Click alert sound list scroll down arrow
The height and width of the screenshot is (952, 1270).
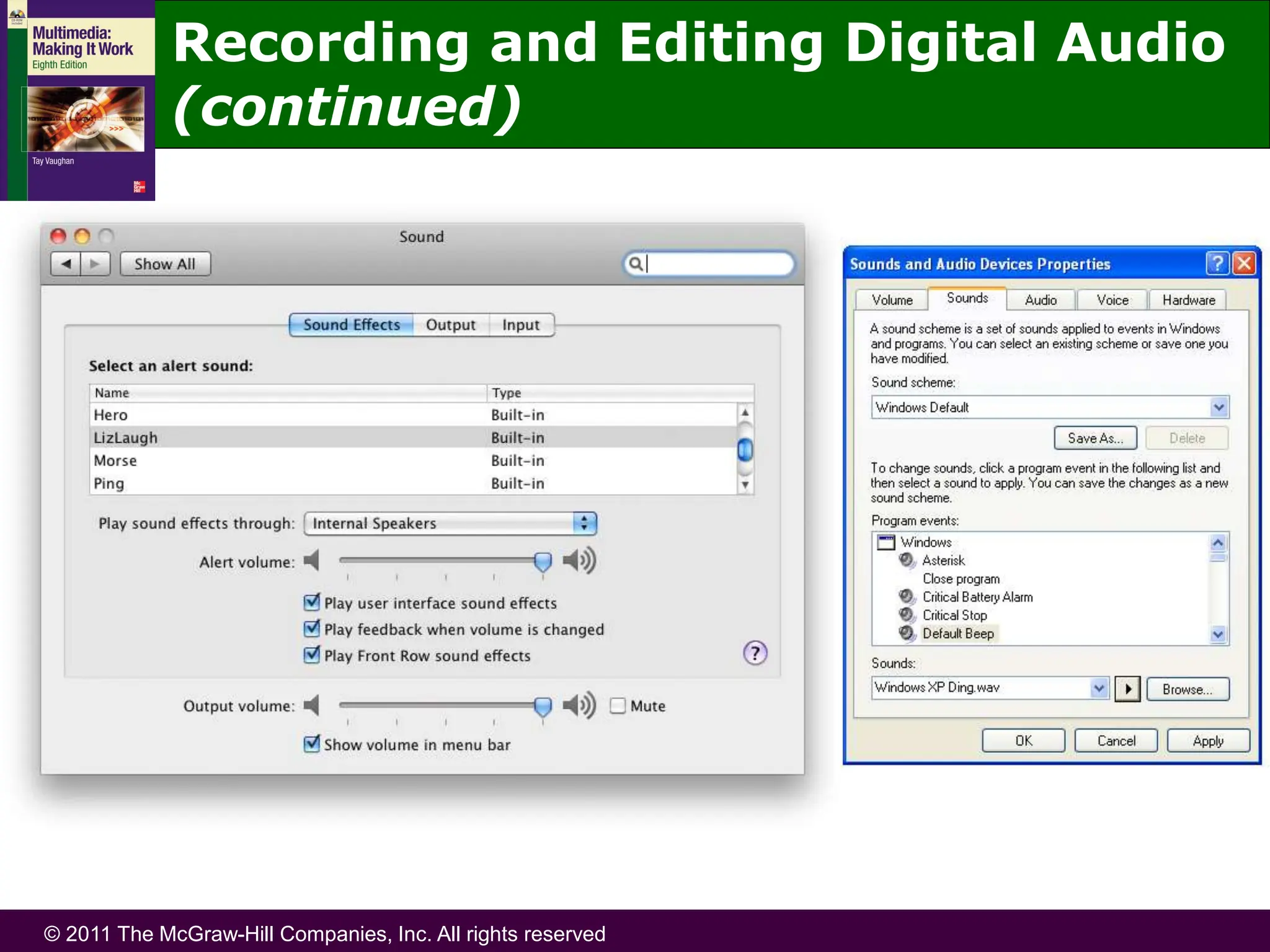tap(745, 485)
